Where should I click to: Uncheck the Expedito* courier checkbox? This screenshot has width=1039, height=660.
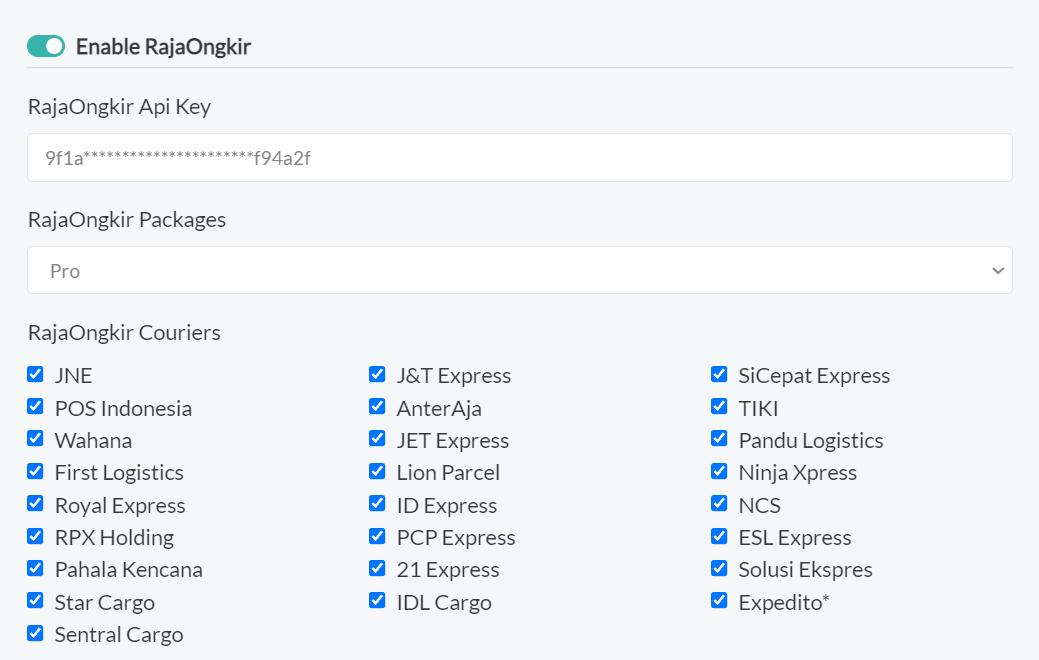point(719,601)
